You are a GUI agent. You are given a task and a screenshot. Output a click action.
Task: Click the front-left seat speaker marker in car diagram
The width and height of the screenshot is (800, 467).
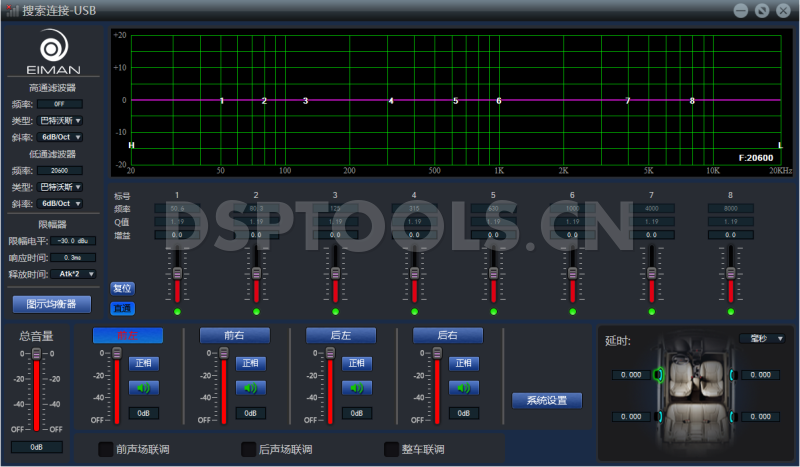tap(657, 375)
